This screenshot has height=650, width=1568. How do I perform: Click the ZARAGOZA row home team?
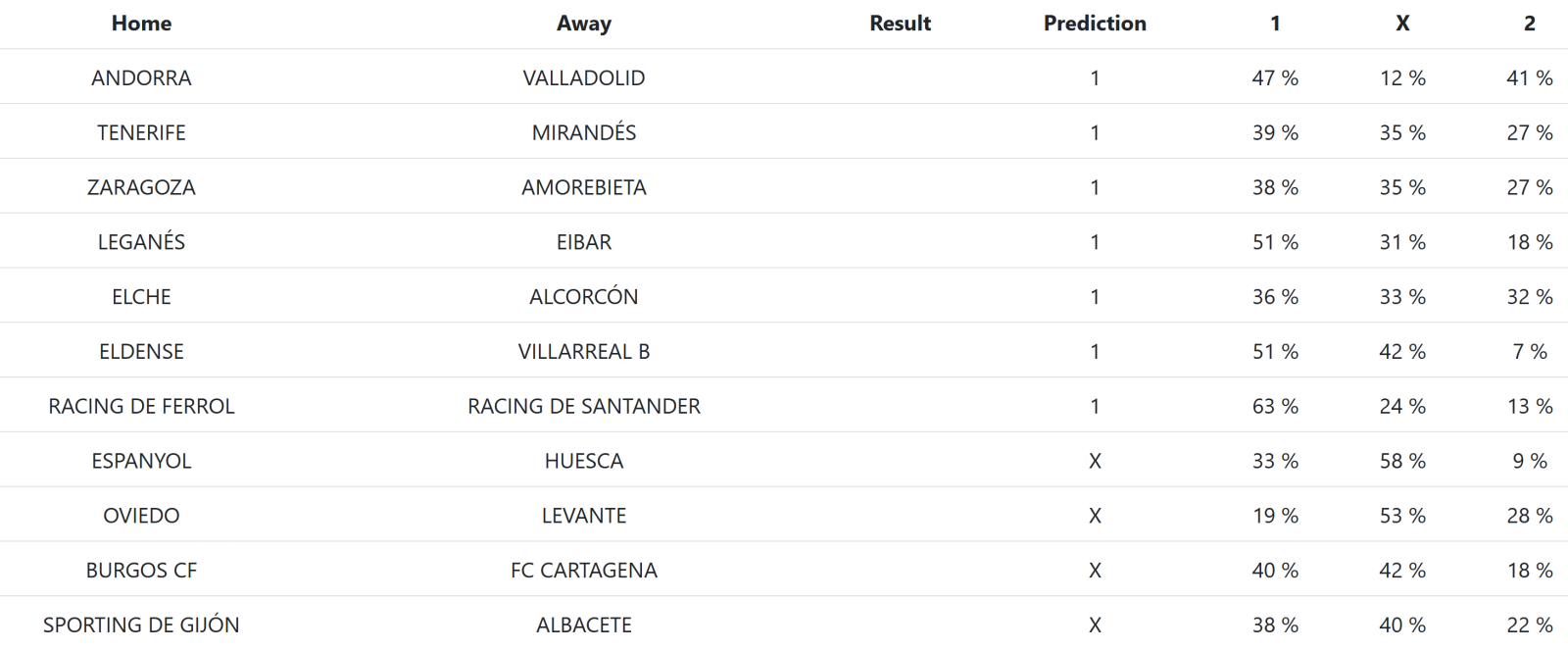pyautogui.click(x=141, y=187)
